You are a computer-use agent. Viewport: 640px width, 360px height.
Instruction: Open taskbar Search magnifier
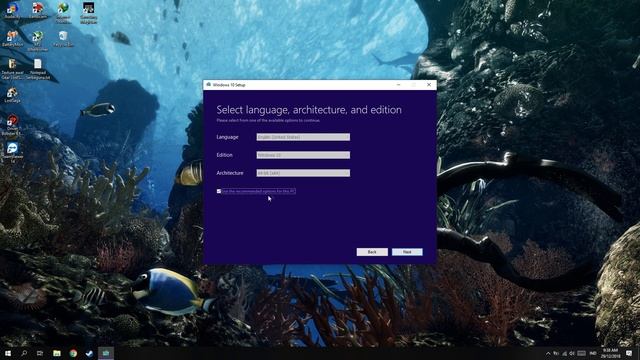pos(24,353)
